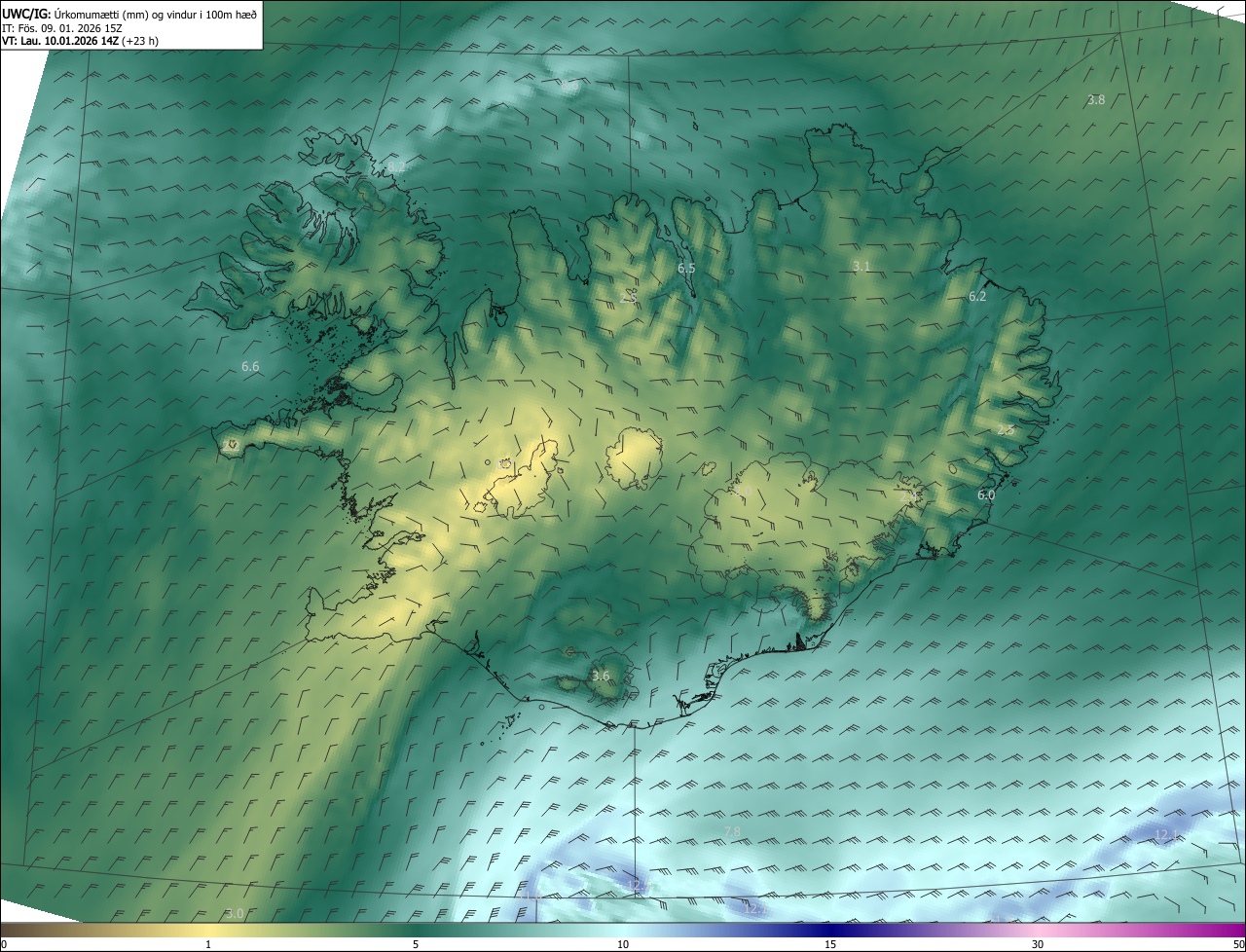Click the '6.0' value label in the southeast
The height and width of the screenshot is (952, 1246).
pyautogui.click(x=986, y=495)
